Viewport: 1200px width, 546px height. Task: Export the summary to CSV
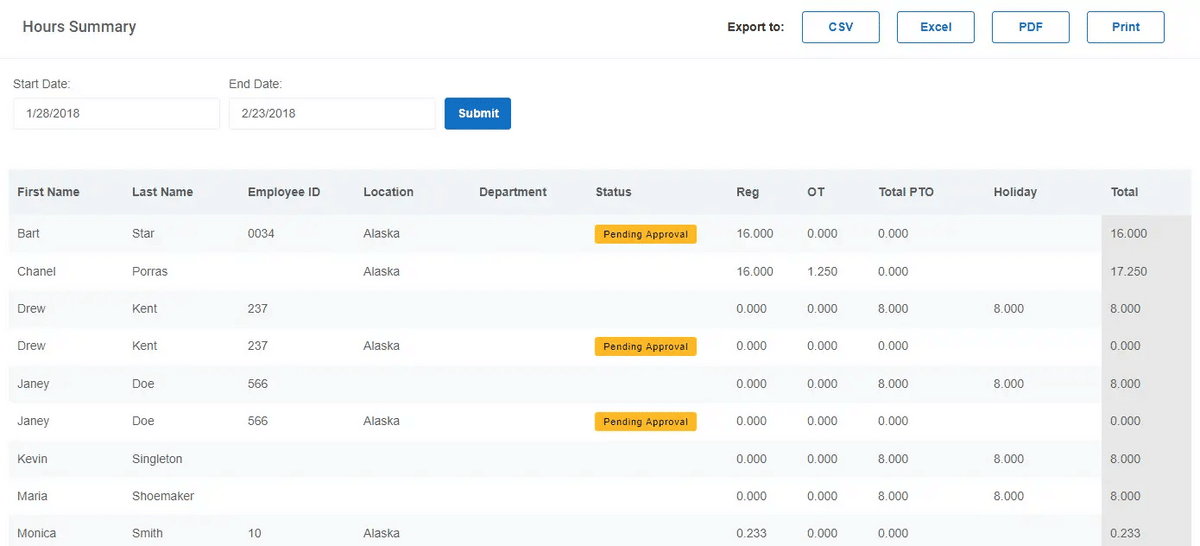841,27
